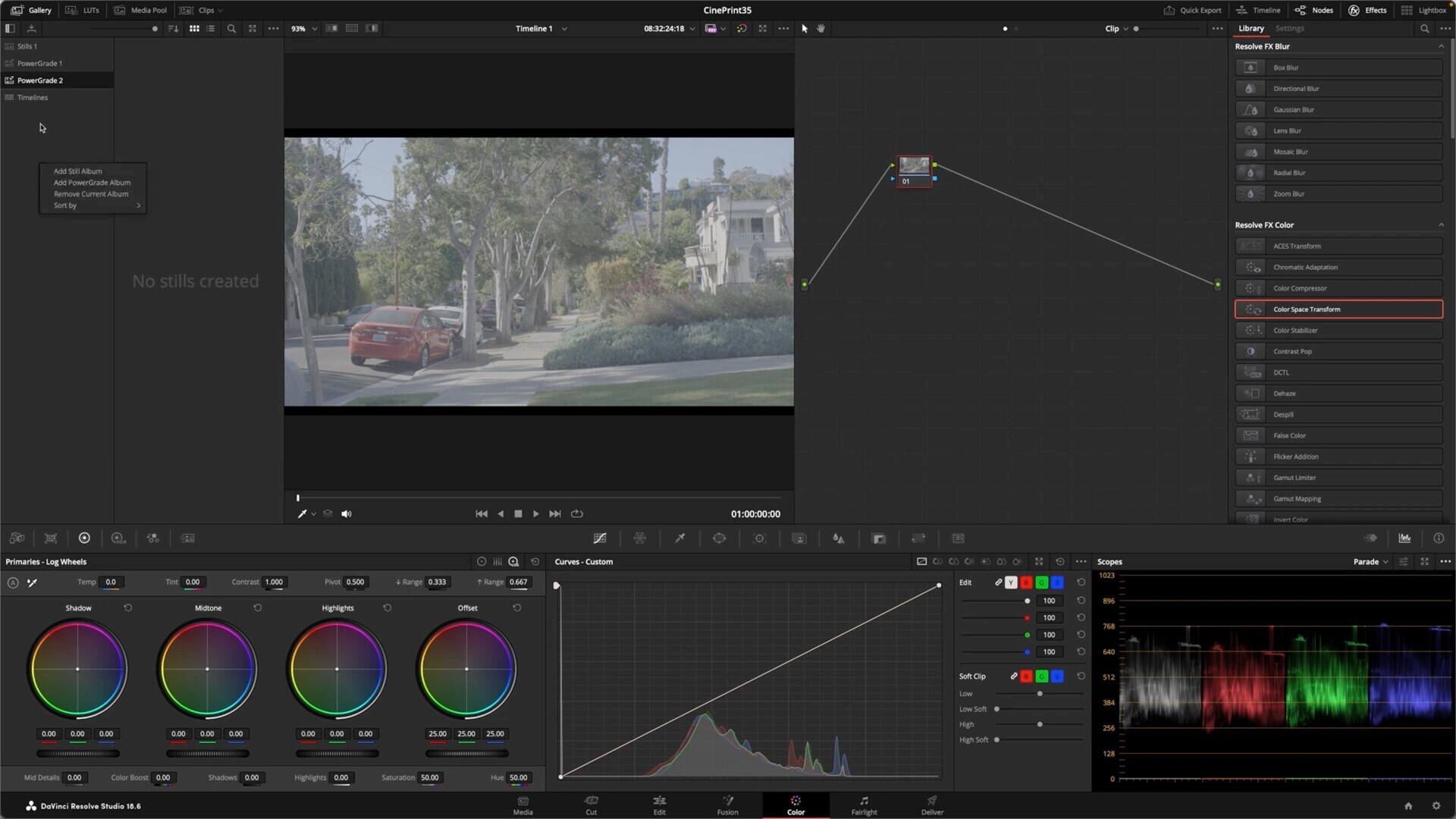Image resolution: width=1456 pixels, height=819 pixels.
Task: Show the Scopes panel icon
Action: coord(1404,538)
